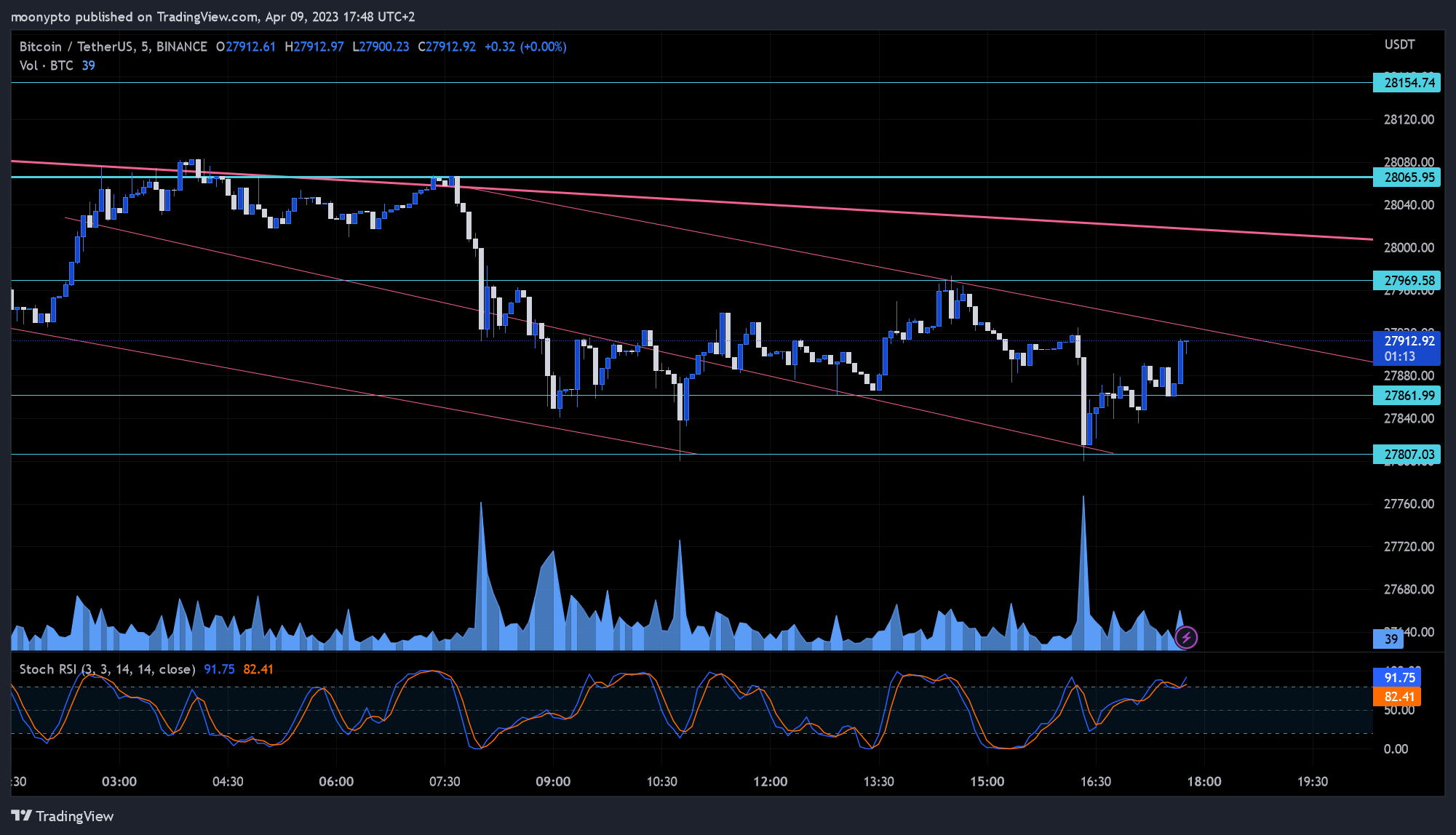Click the 28065.95 price label
Image resolution: width=1456 pixels, height=835 pixels.
click(x=1407, y=177)
